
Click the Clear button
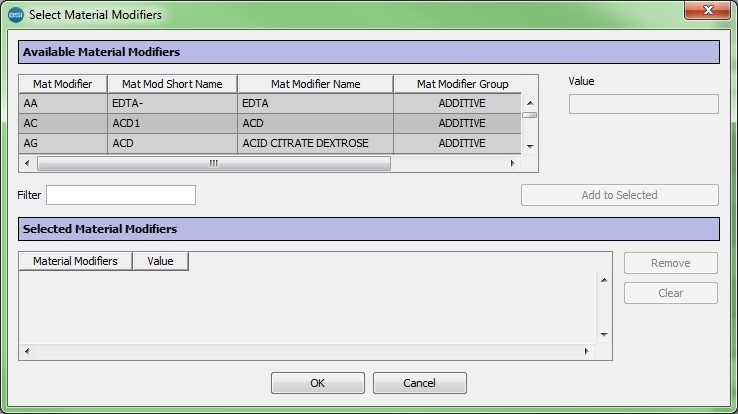[671, 293]
